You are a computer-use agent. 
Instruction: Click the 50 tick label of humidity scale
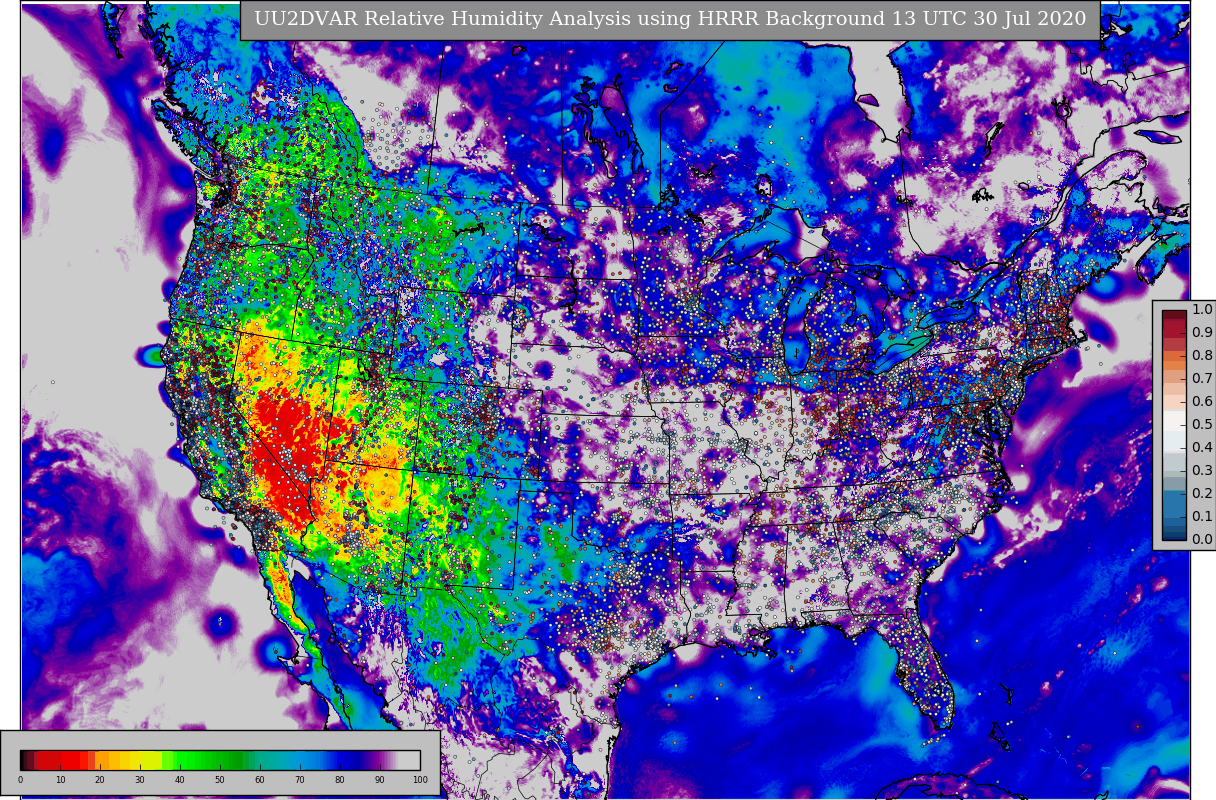(220, 780)
